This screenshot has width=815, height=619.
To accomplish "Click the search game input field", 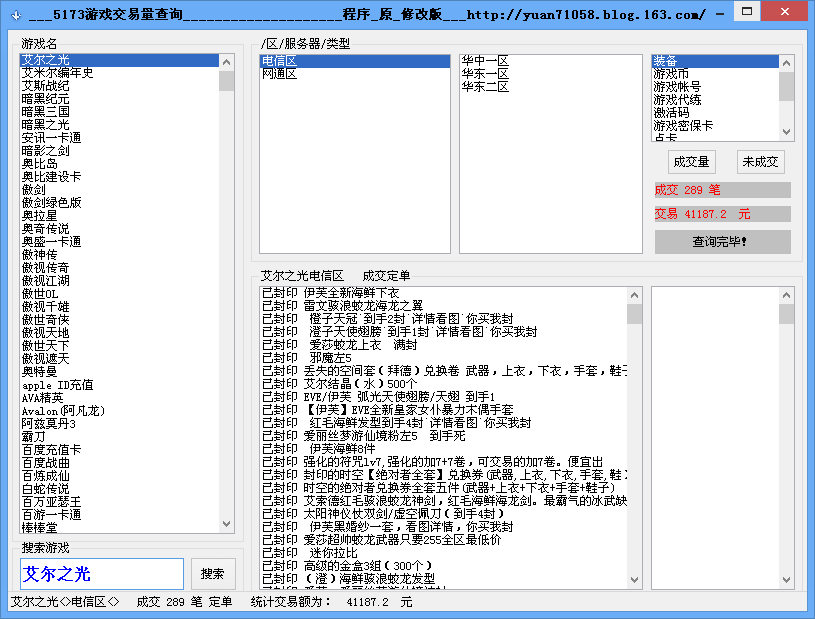I will [102, 574].
